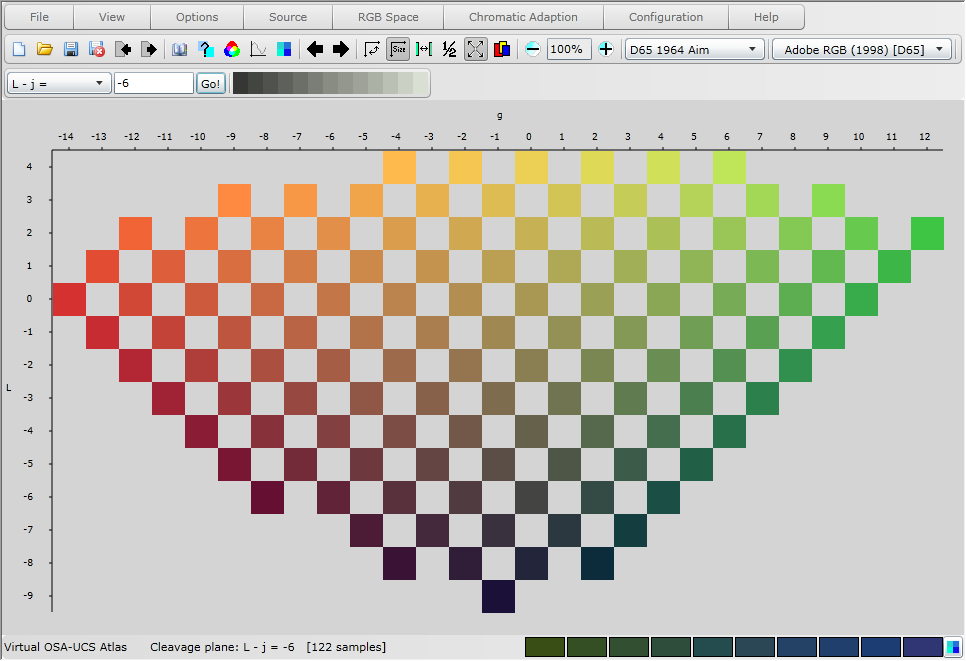Open the D65 1964 Aim dropdown
Screen dimensions: 966x661
694,49
